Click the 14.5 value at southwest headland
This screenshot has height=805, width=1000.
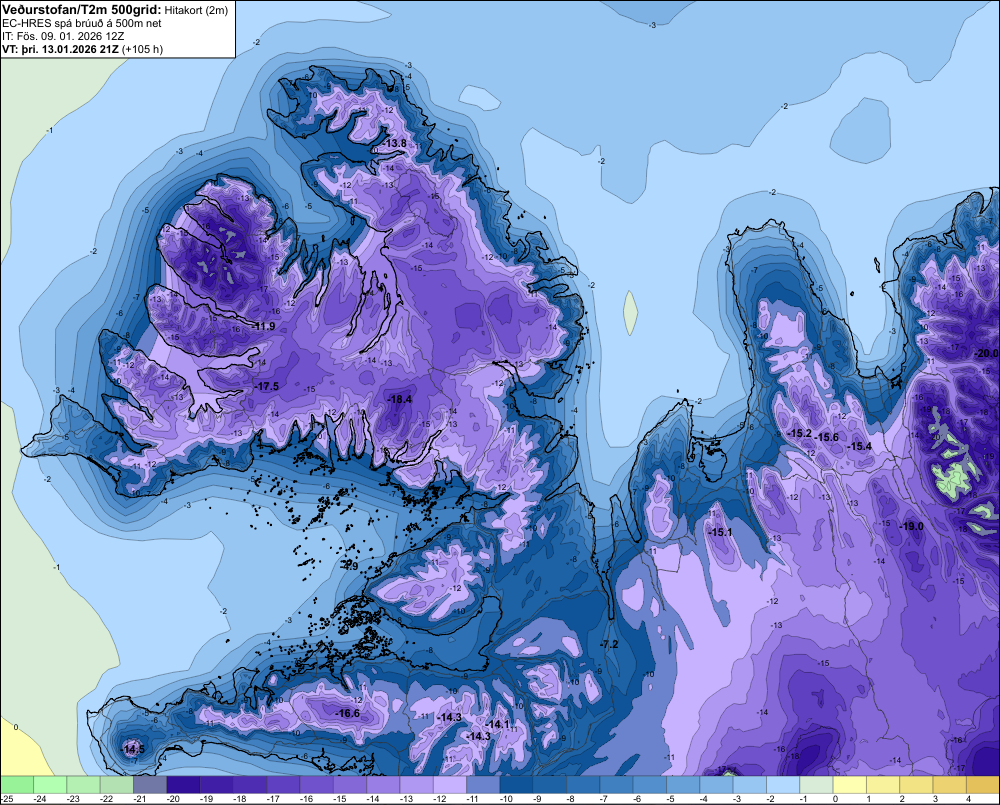[134, 749]
